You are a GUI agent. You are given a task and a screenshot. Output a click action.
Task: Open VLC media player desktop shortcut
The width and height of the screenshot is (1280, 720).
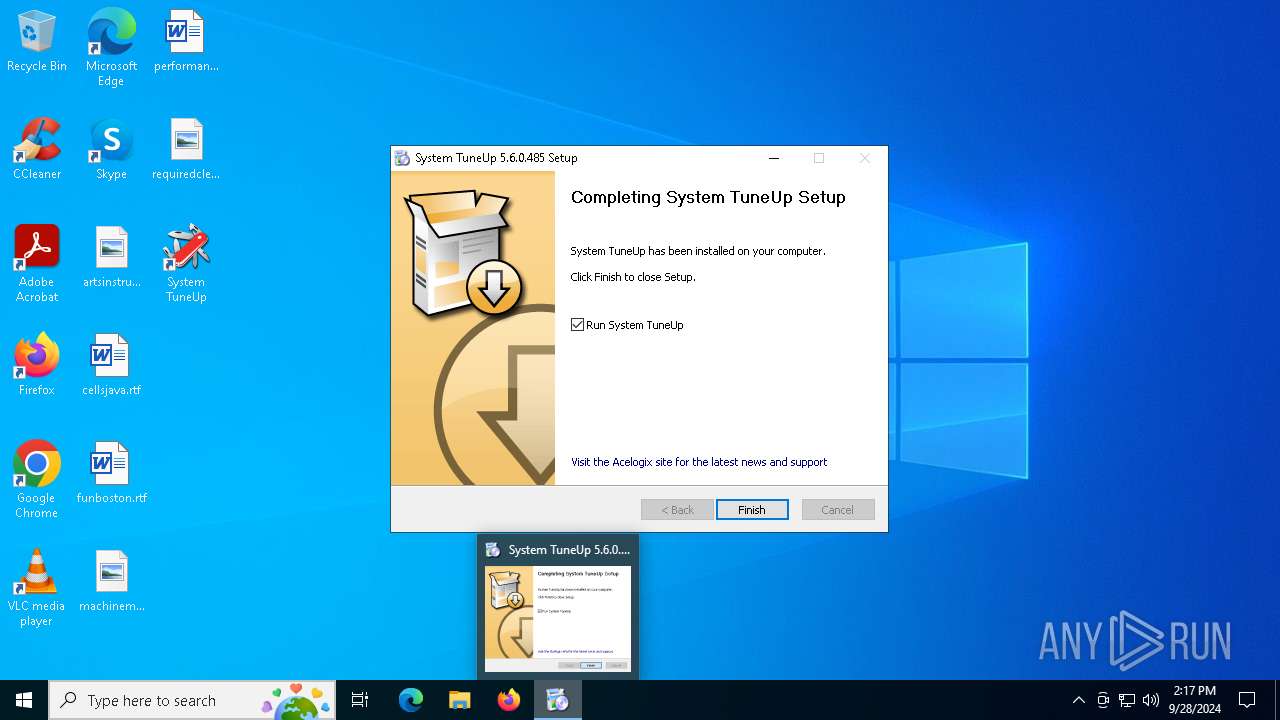point(37,588)
